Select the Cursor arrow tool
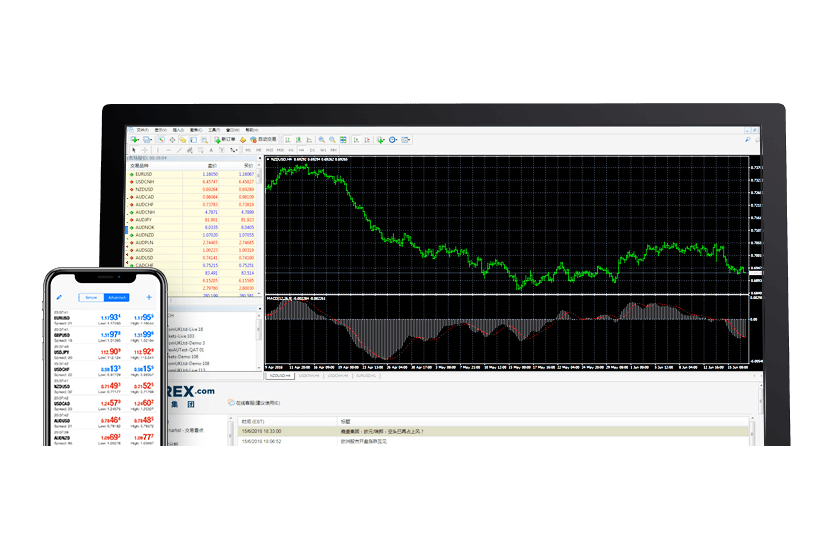The width and height of the screenshot is (832, 550). pos(134,150)
